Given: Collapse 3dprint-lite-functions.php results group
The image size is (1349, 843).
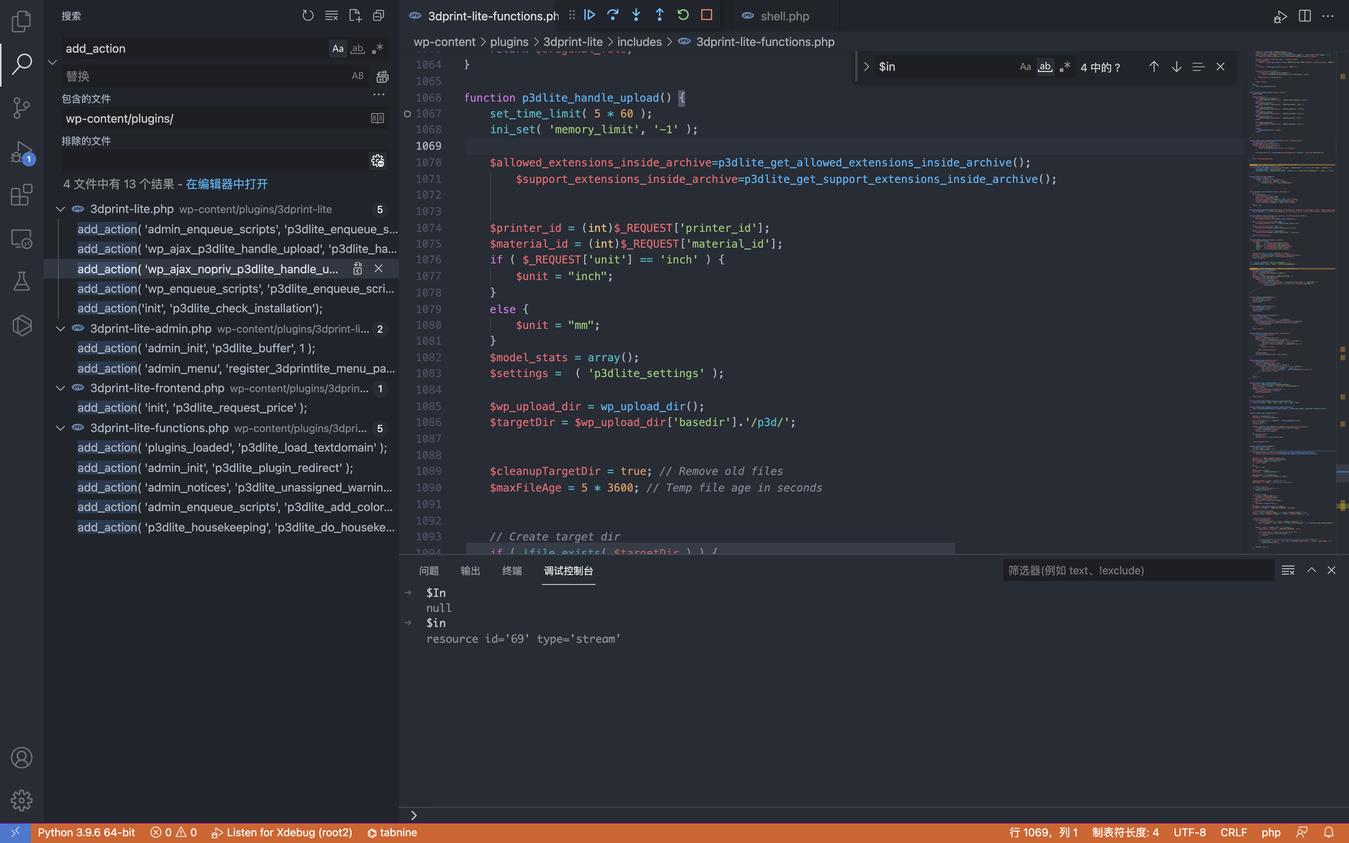Looking at the screenshot, I should pos(61,428).
